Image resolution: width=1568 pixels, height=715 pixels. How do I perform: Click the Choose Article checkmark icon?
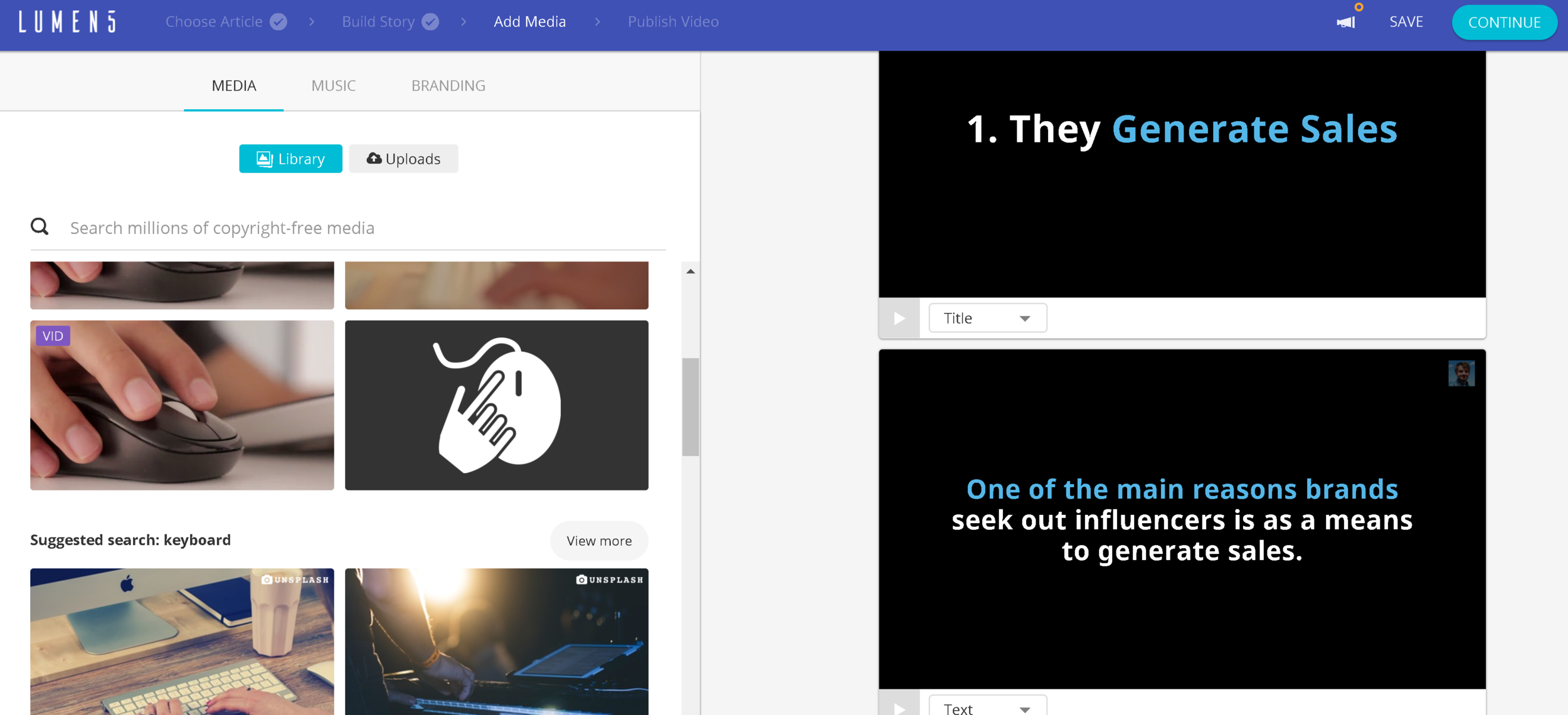tap(278, 22)
